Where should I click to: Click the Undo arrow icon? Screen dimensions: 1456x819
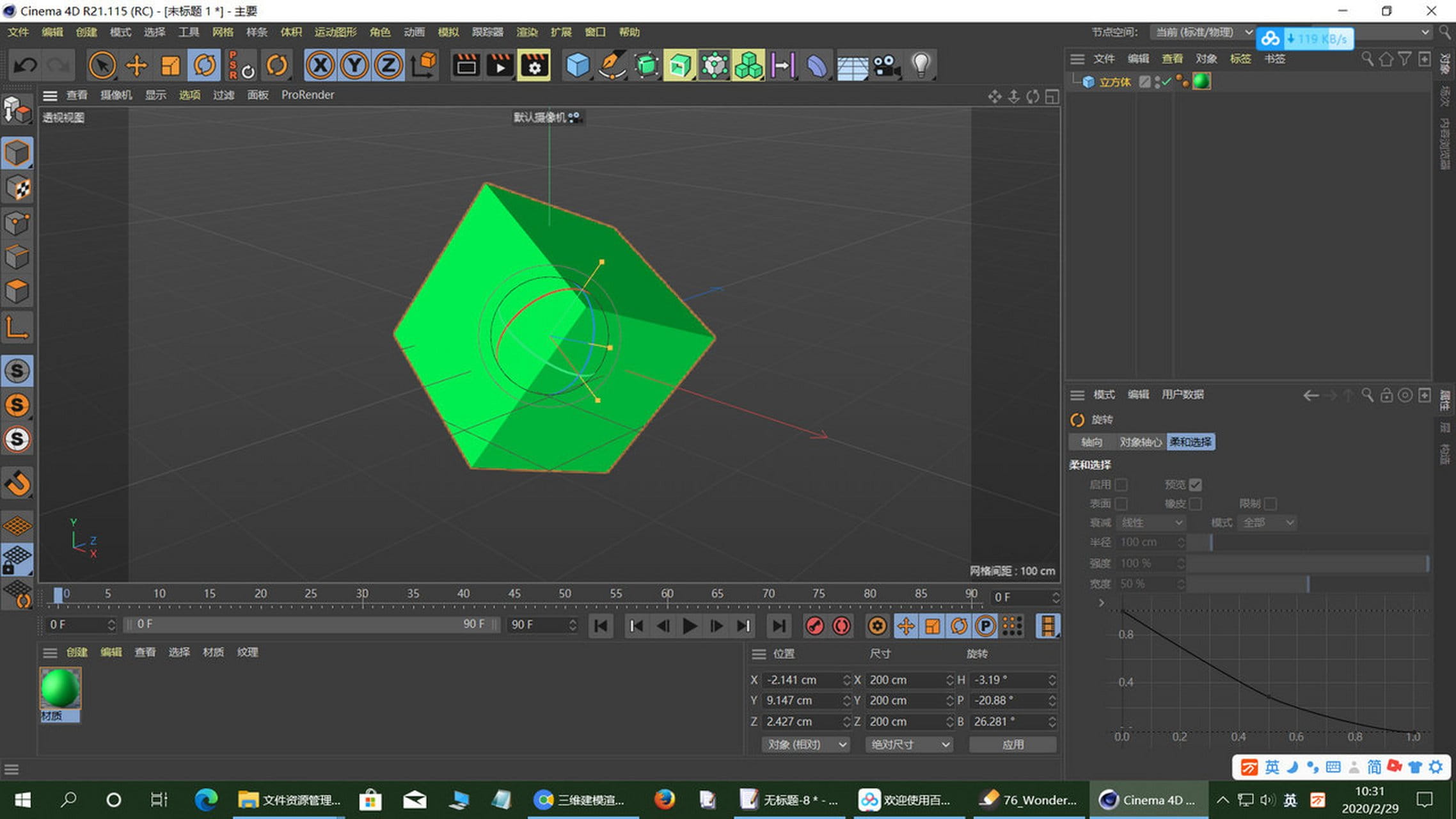(x=26, y=65)
